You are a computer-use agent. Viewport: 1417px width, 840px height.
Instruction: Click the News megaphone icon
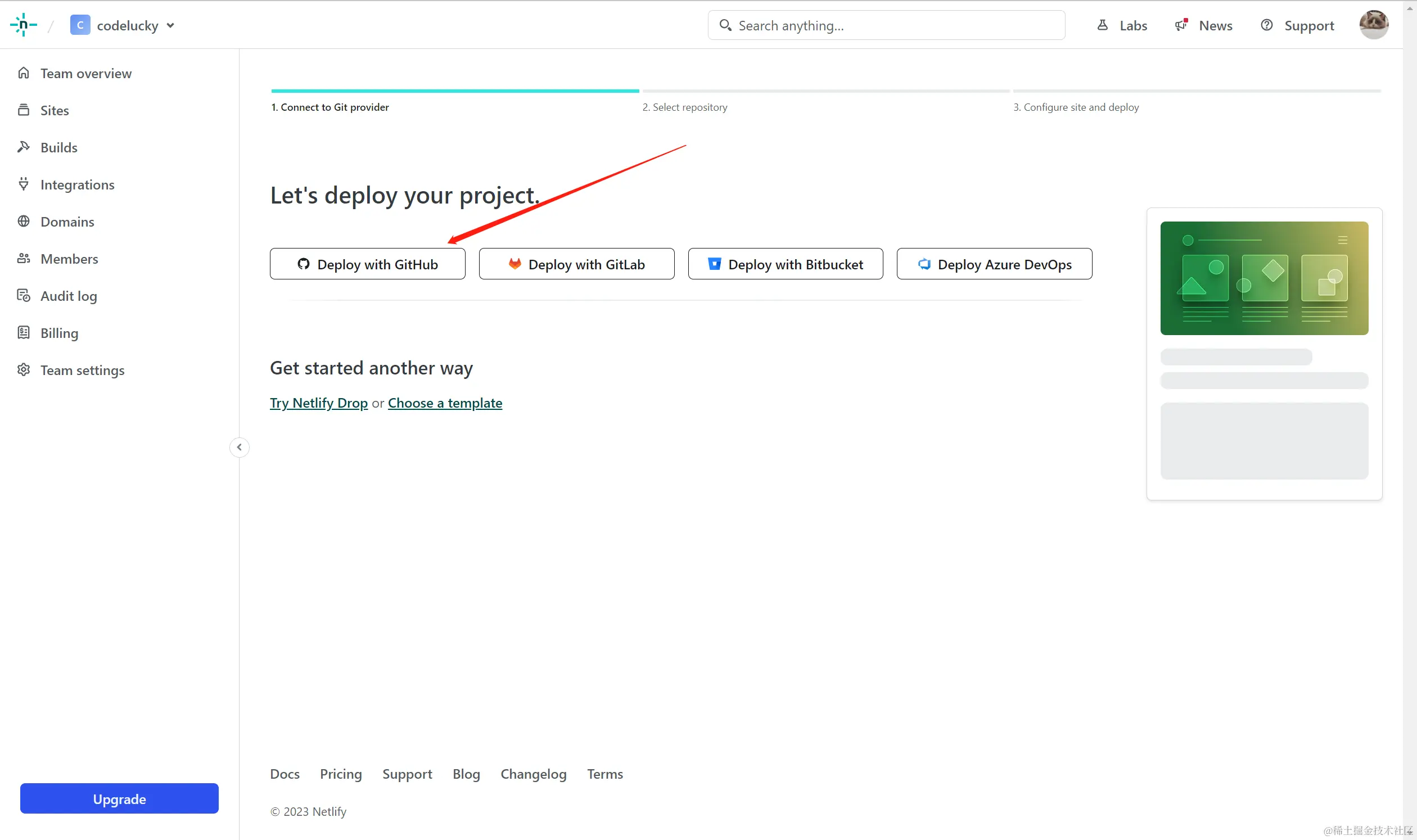click(x=1181, y=25)
